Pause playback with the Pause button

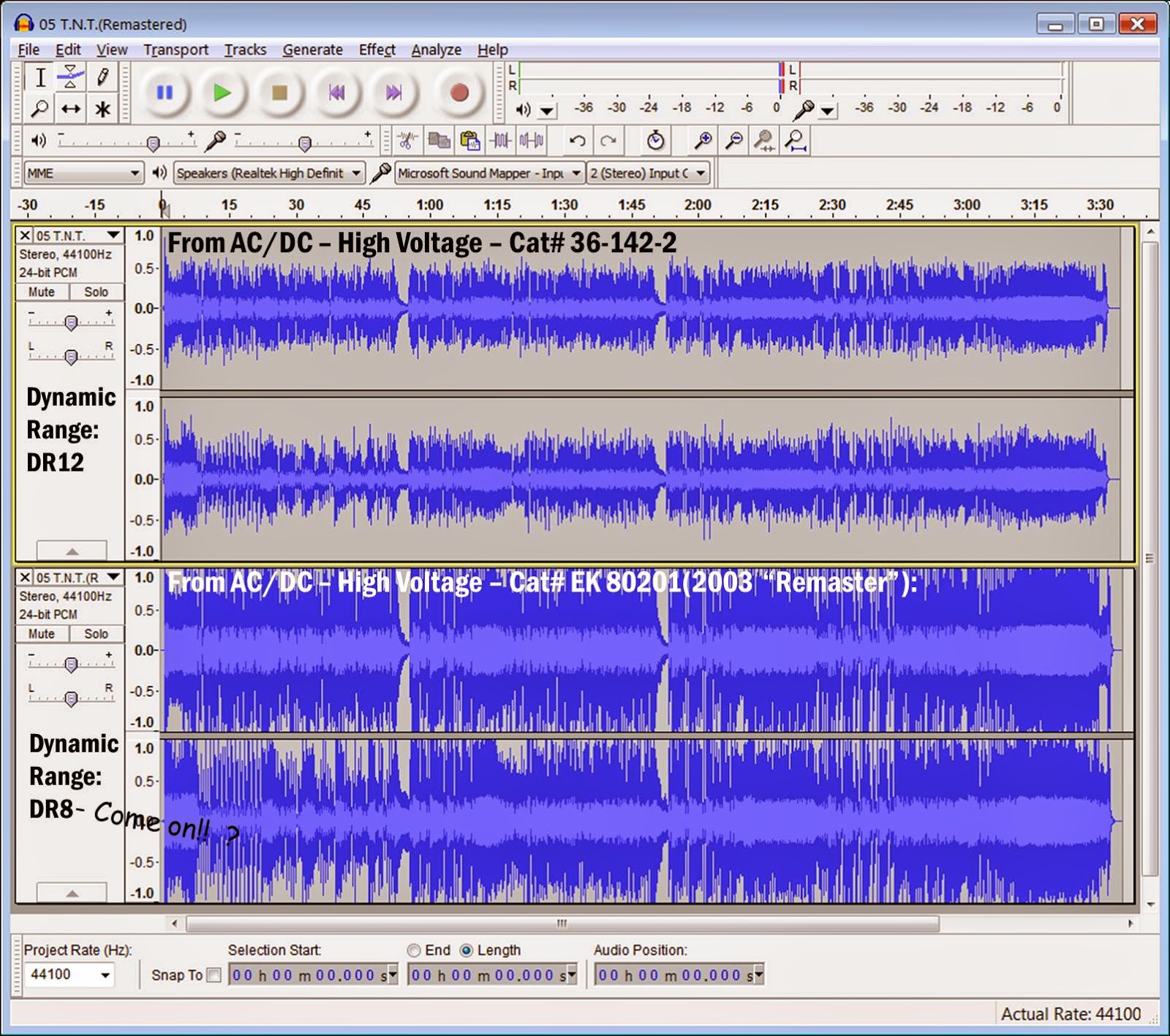tap(165, 93)
